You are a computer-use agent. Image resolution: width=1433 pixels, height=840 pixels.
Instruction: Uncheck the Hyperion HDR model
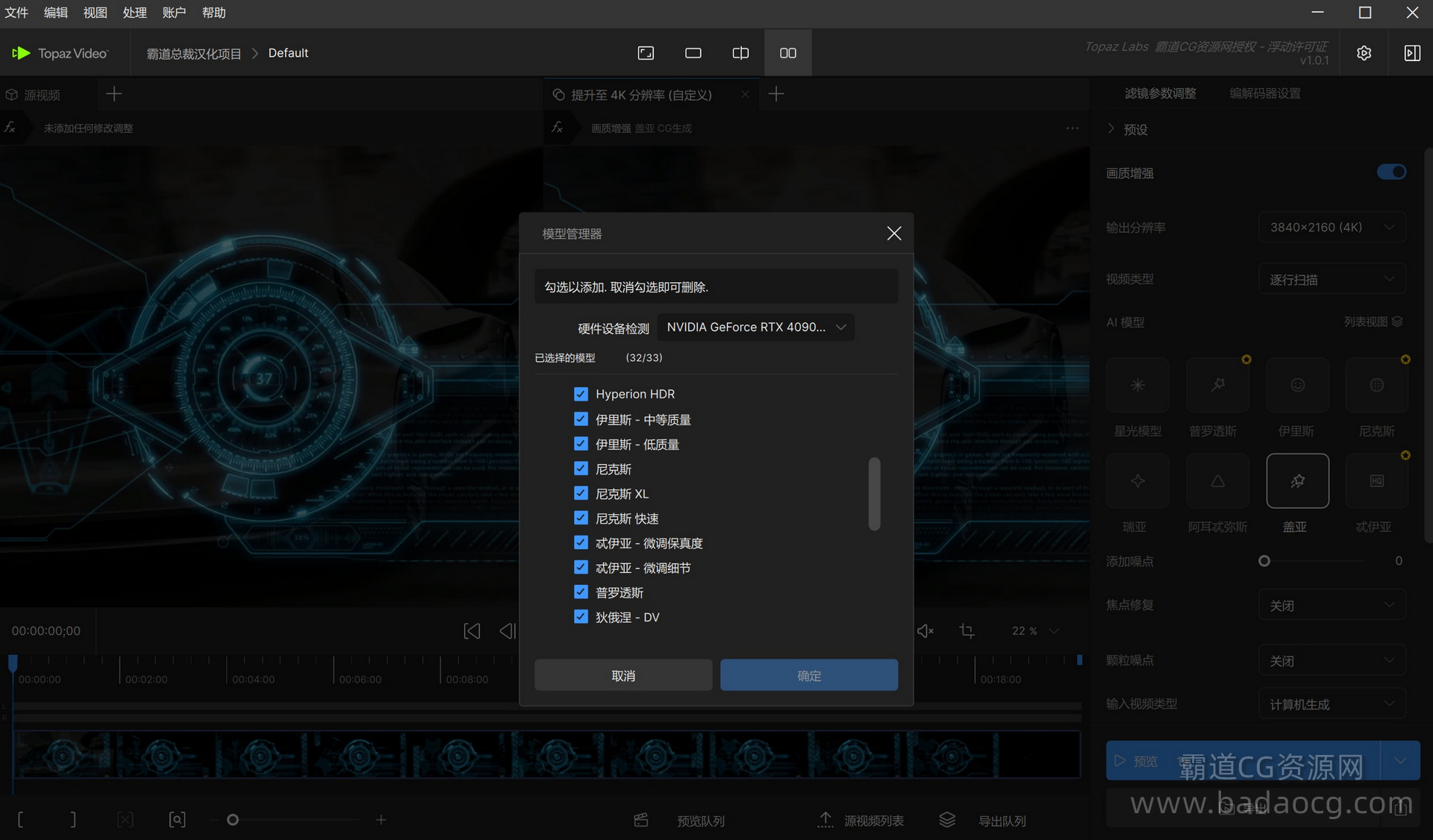click(x=581, y=394)
